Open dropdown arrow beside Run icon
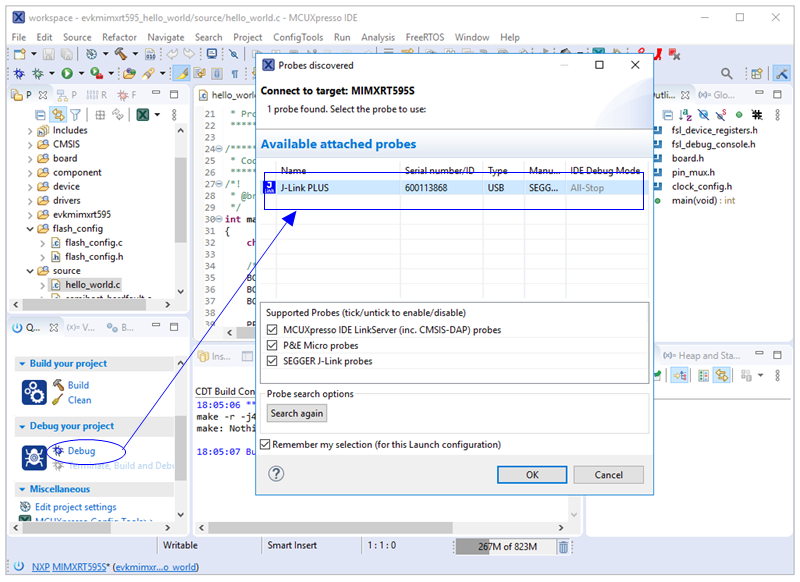800x582 pixels. 81,74
